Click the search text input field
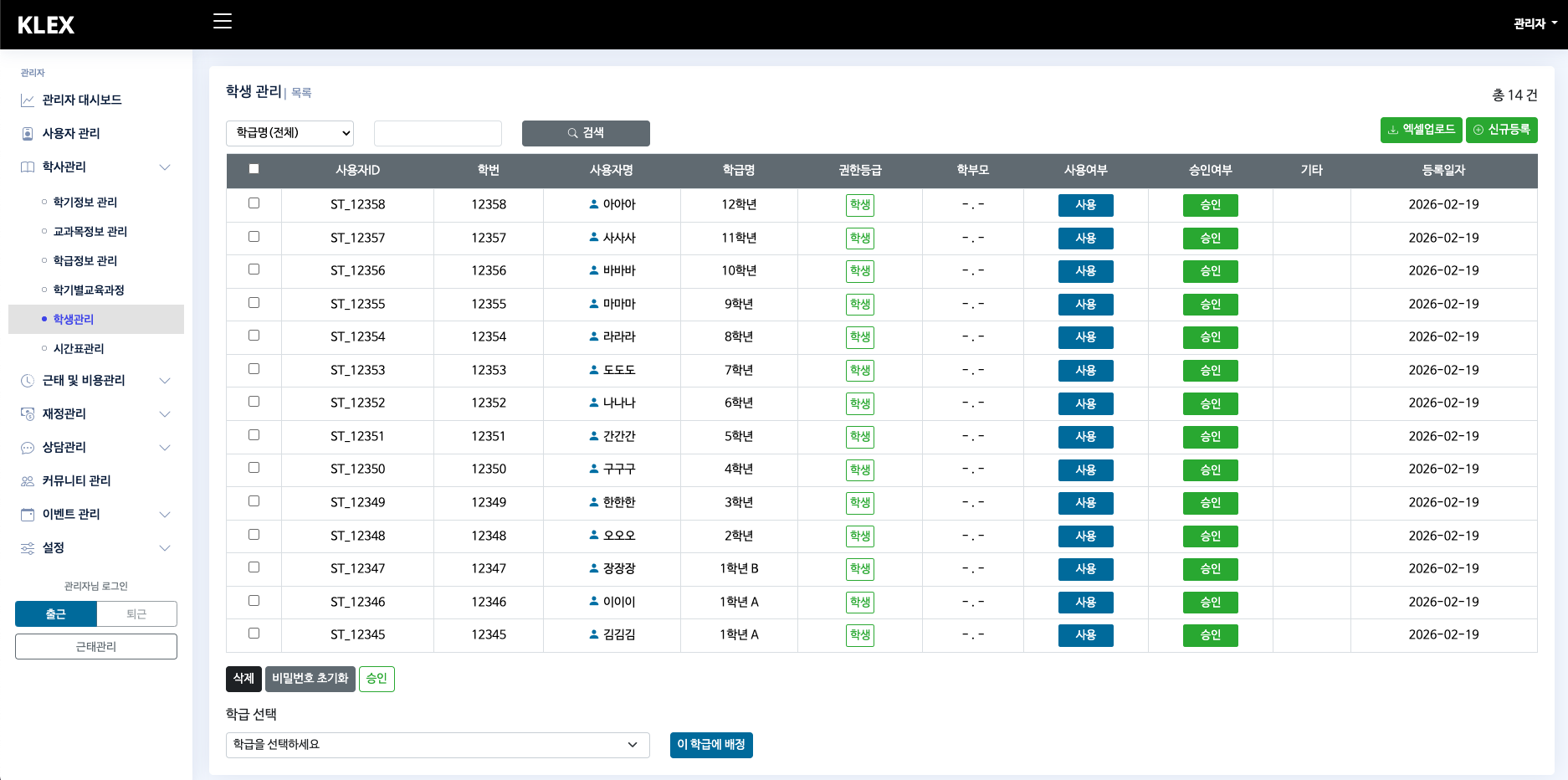 (x=438, y=133)
